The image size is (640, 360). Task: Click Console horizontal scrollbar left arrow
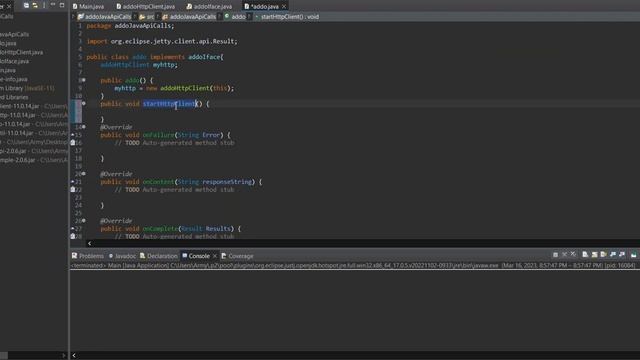pos(74,356)
